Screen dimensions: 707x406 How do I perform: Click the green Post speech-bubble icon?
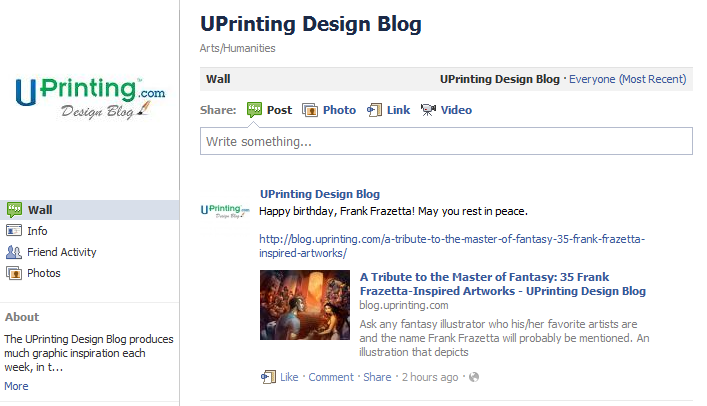[254, 110]
